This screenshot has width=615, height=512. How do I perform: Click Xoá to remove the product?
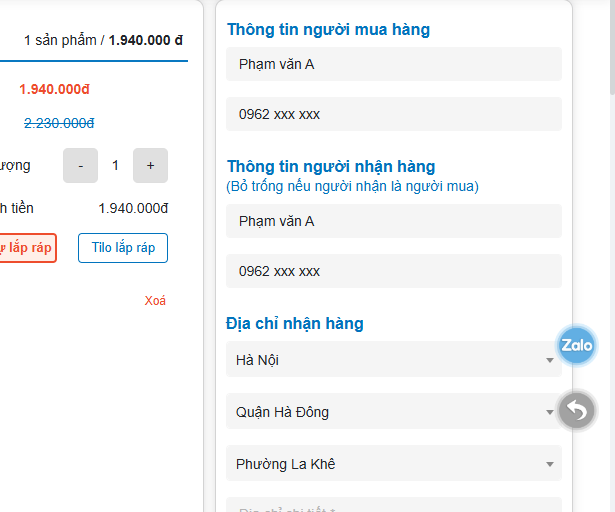pos(155,301)
